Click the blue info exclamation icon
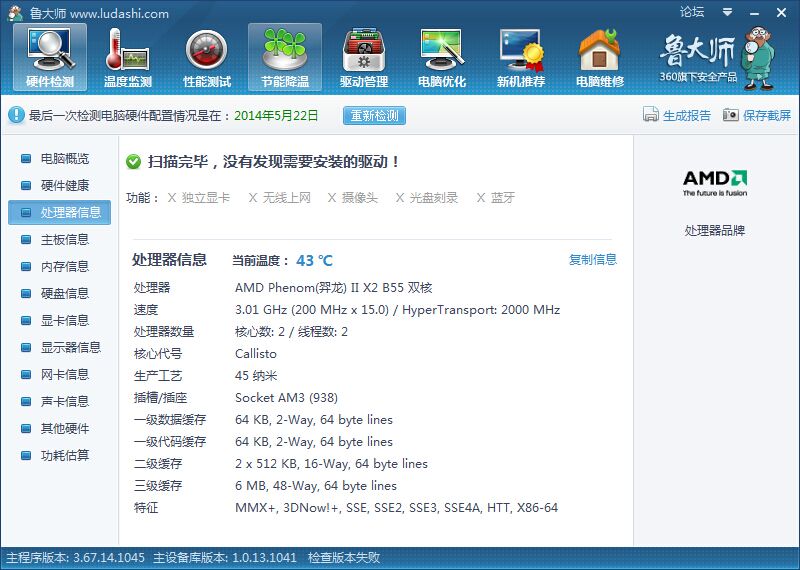The height and width of the screenshot is (570, 800). click(x=16, y=115)
